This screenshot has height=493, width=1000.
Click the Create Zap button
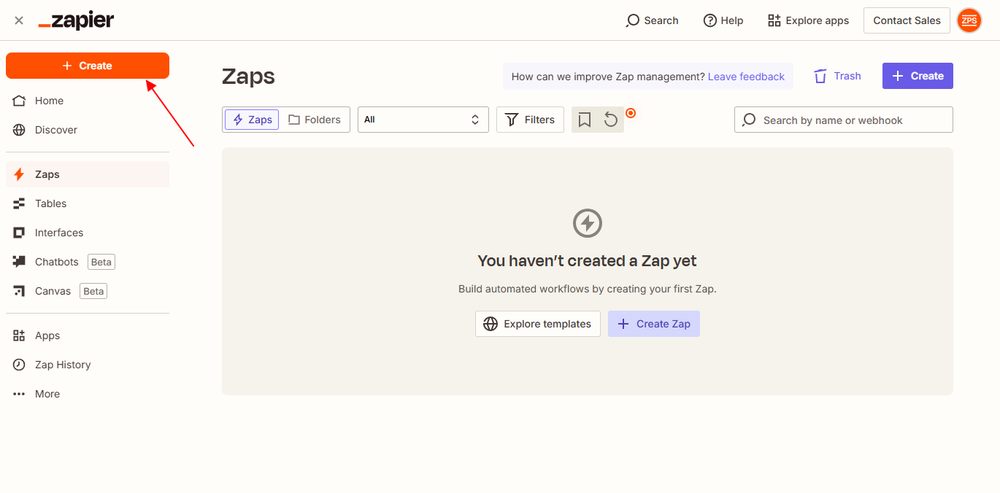[654, 324]
